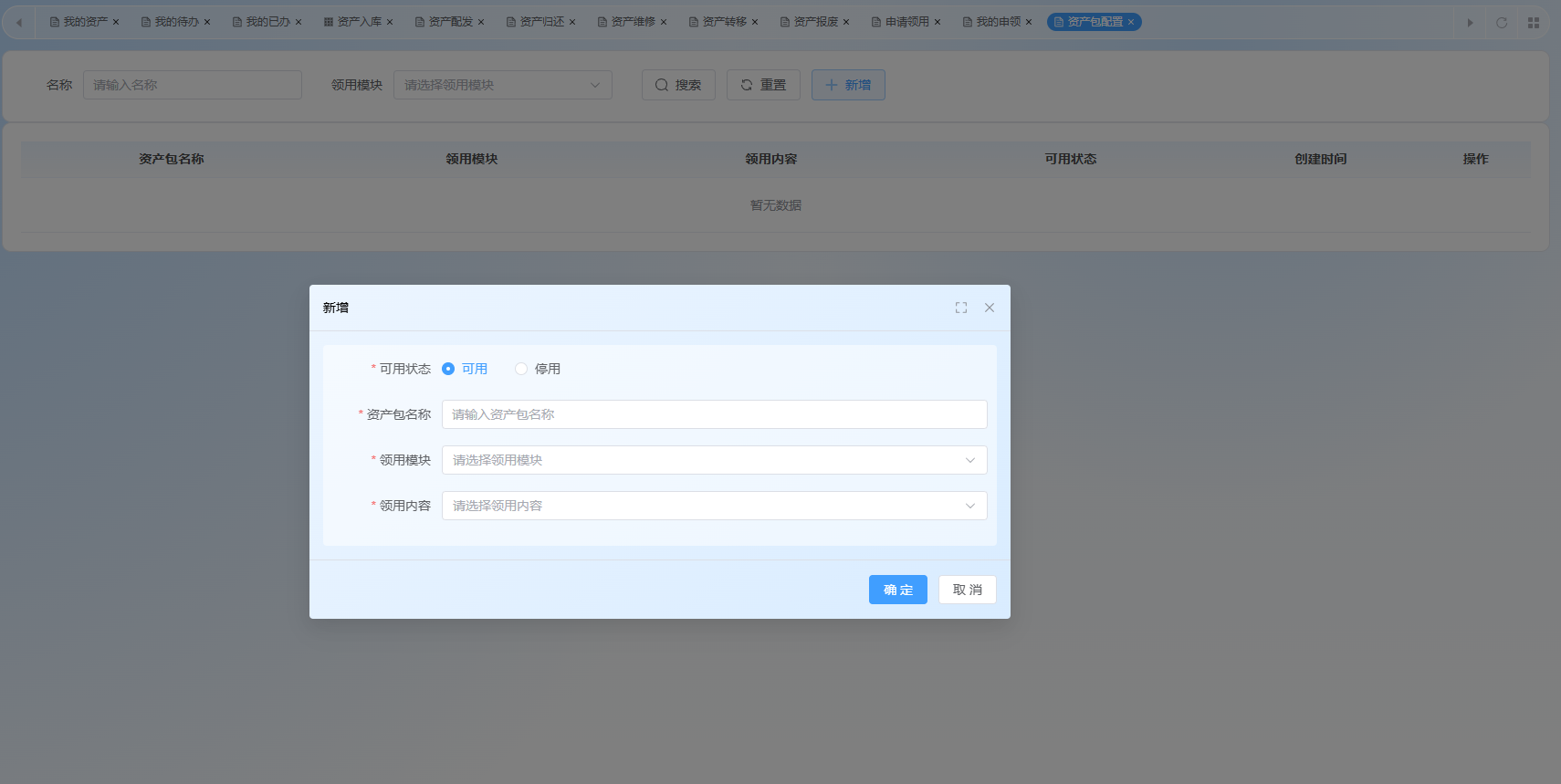1561x784 pixels.
Task: Close the 资产配发 tab
Action: point(481,22)
